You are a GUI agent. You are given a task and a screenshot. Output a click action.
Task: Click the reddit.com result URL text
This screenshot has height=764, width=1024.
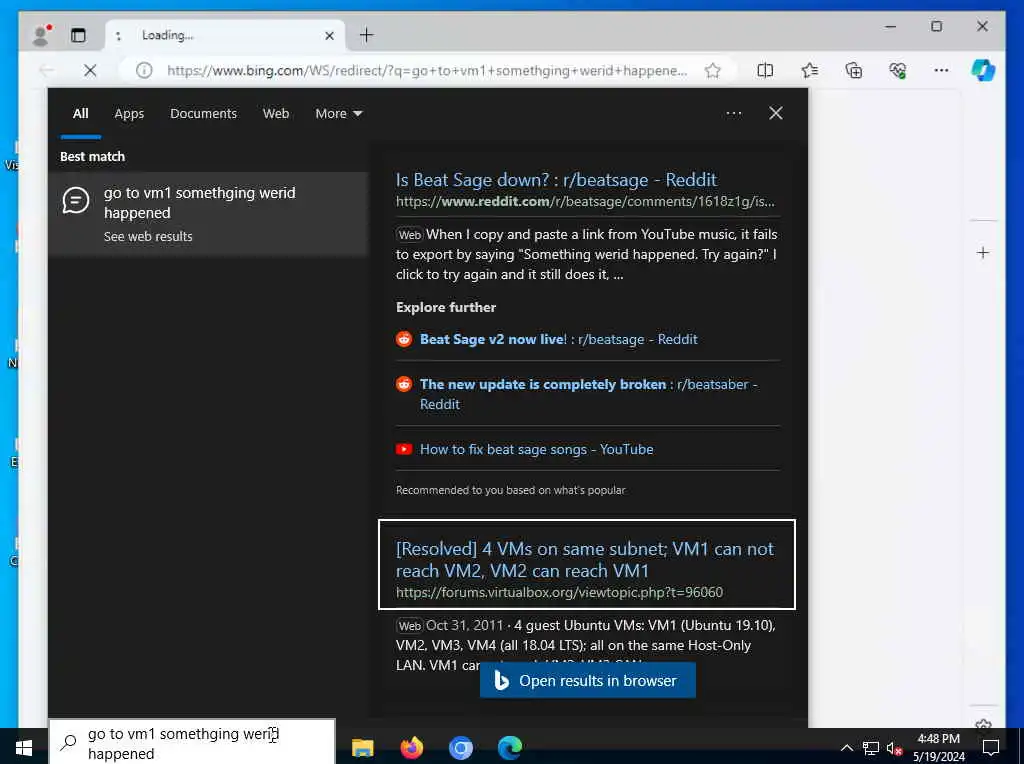(585, 201)
